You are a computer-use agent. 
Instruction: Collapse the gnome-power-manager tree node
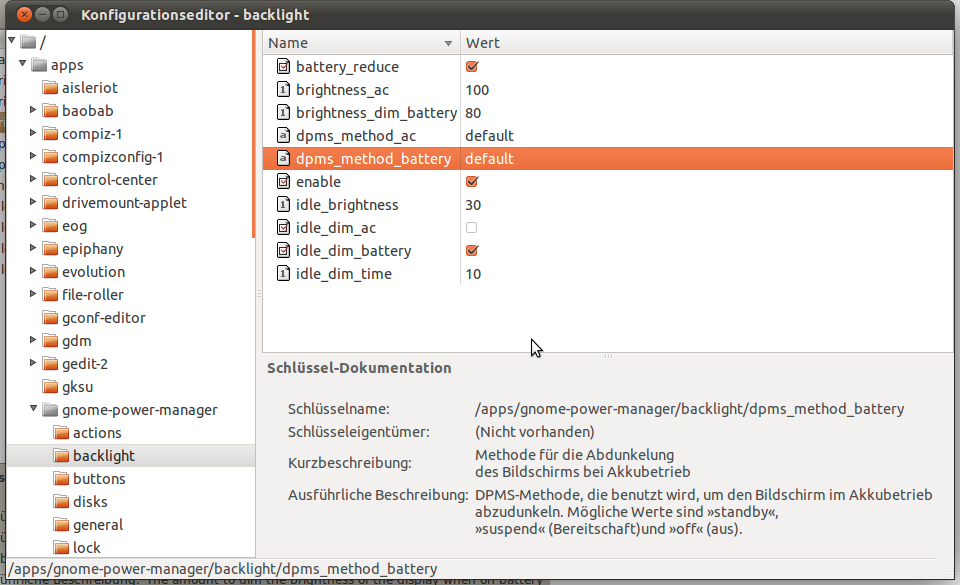point(33,408)
